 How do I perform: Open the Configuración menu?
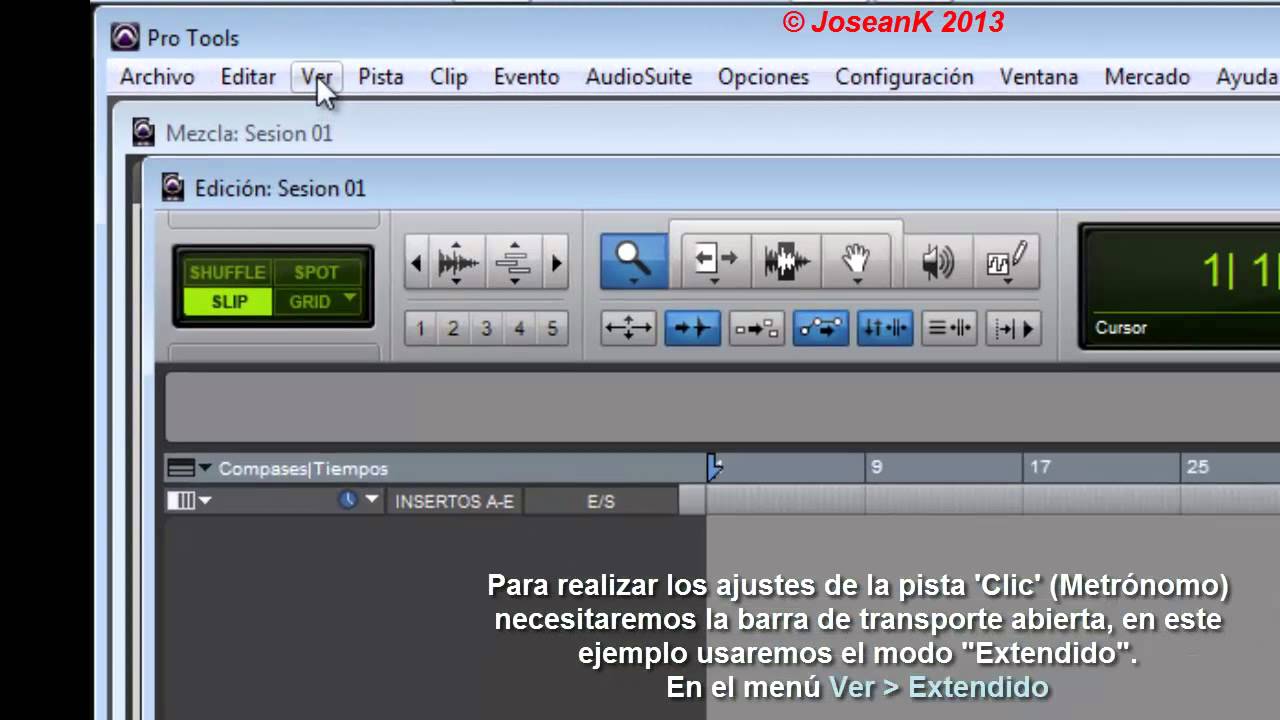(x=904, y=77)
